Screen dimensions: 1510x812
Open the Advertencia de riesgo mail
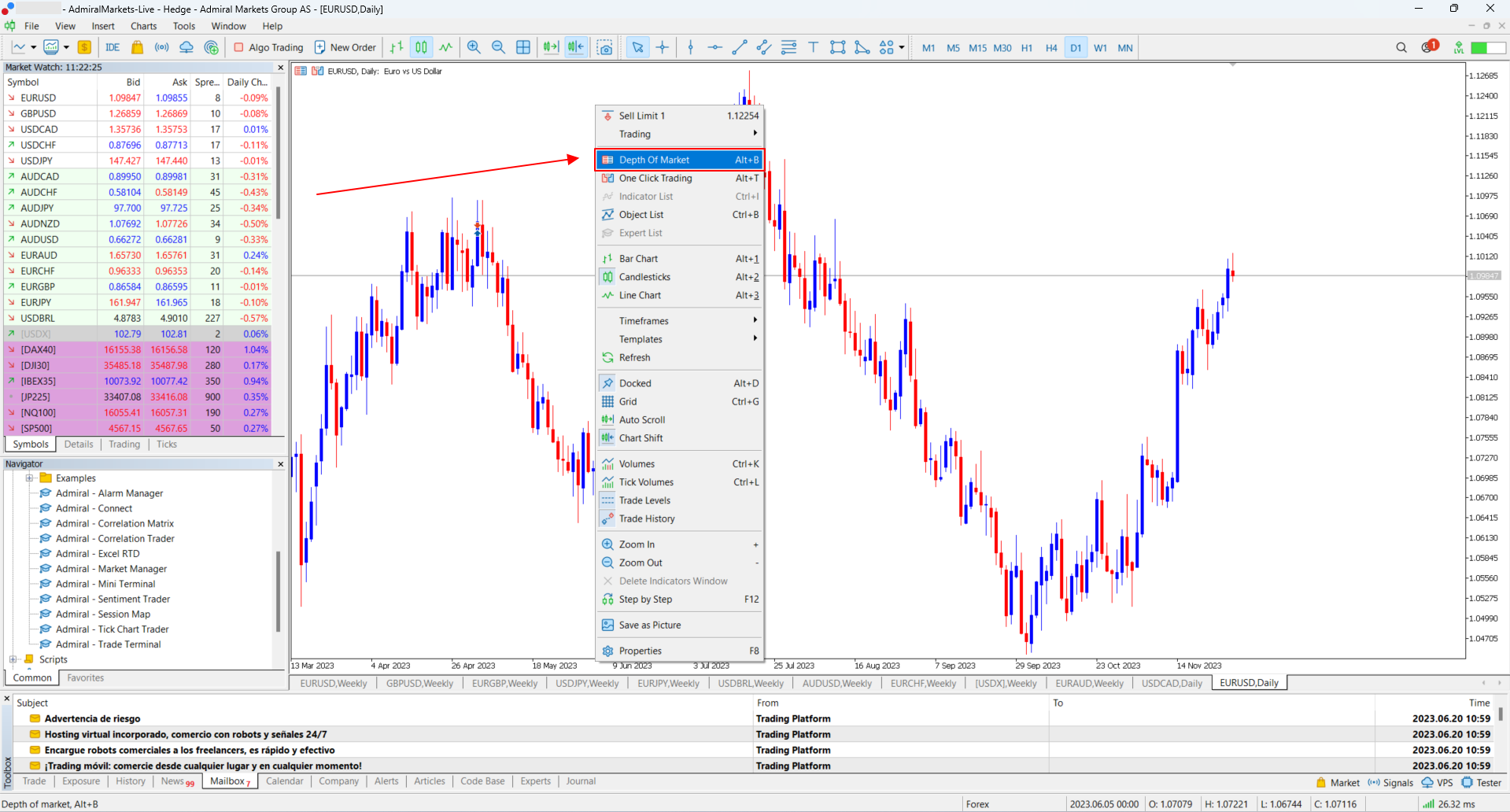pos(92,718)
